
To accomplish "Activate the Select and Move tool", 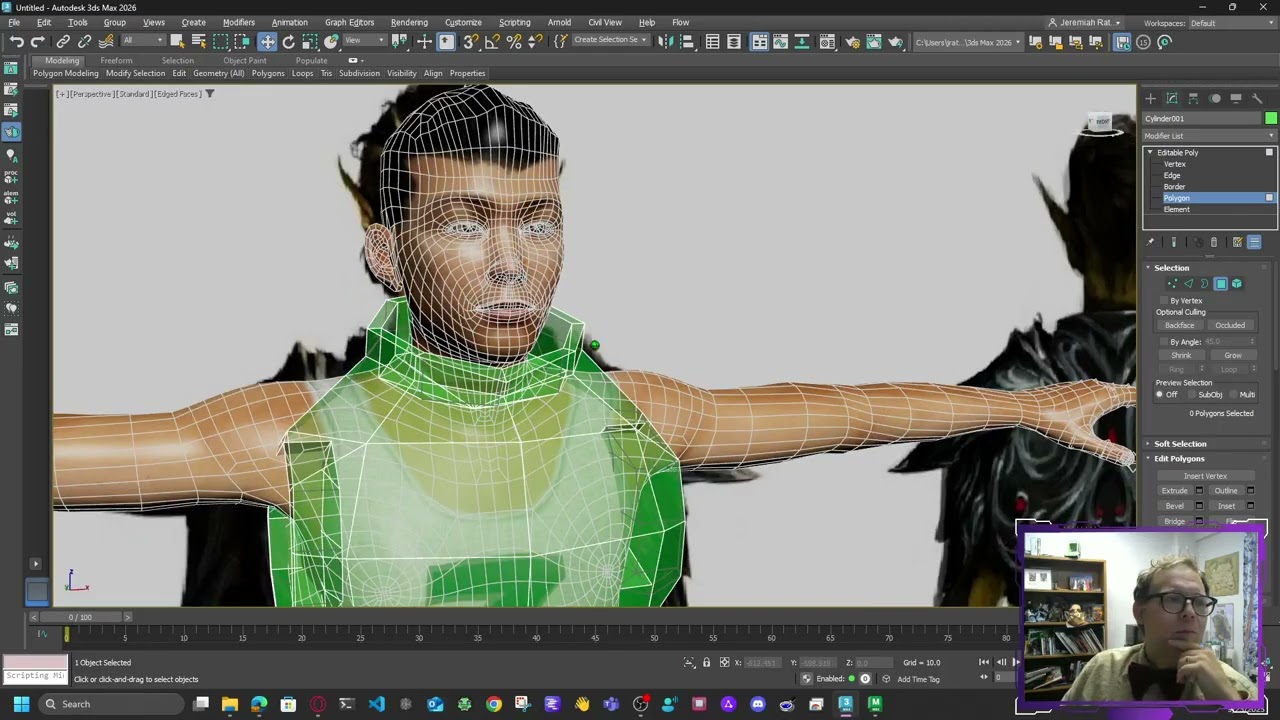I will [267, 41].
